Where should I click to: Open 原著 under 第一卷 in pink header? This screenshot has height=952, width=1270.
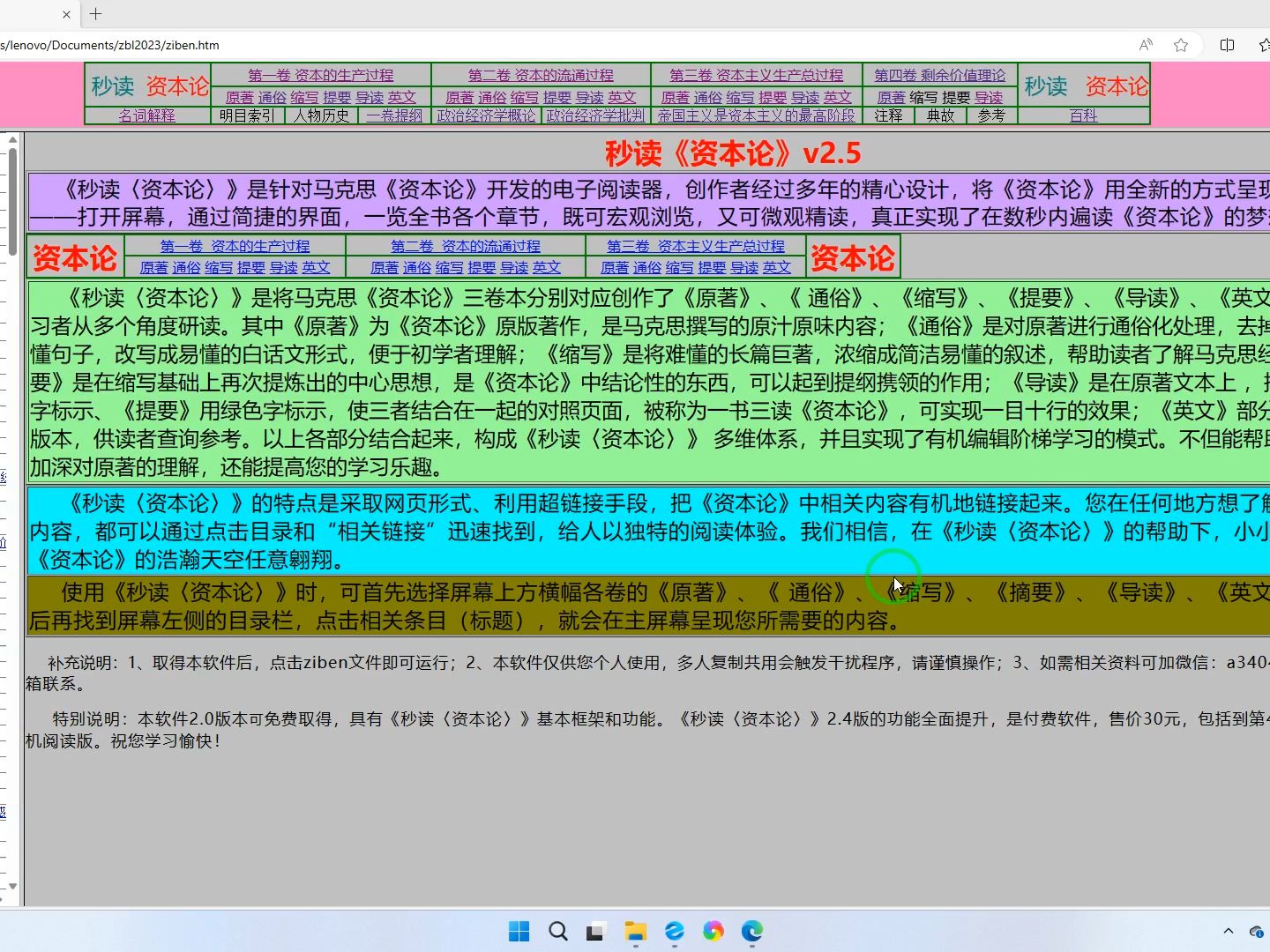pyautogui.click(x=240, y=97)
